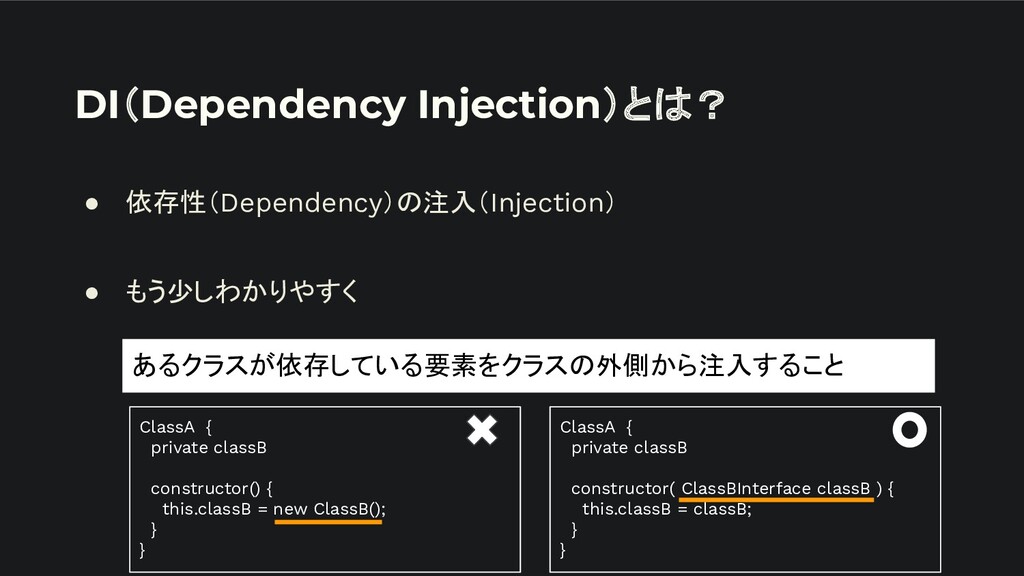This screenshot has width=1024, height=576.
Task: Click the orange-underlined 'new ClassB();' text
Action: 329,509
